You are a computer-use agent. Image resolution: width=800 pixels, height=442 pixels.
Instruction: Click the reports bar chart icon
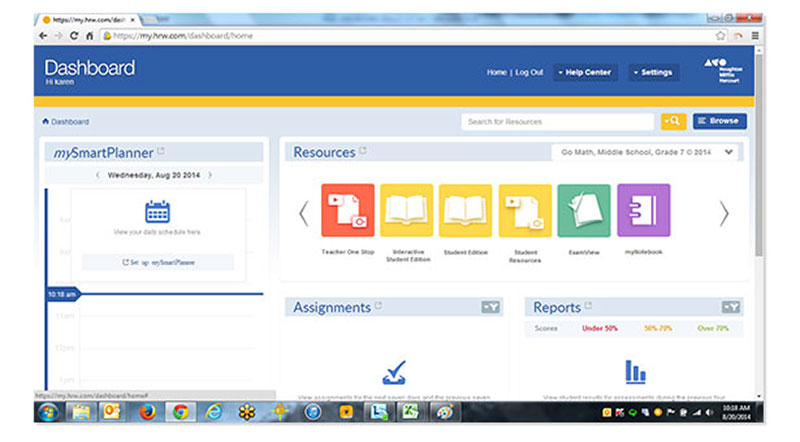635,372
